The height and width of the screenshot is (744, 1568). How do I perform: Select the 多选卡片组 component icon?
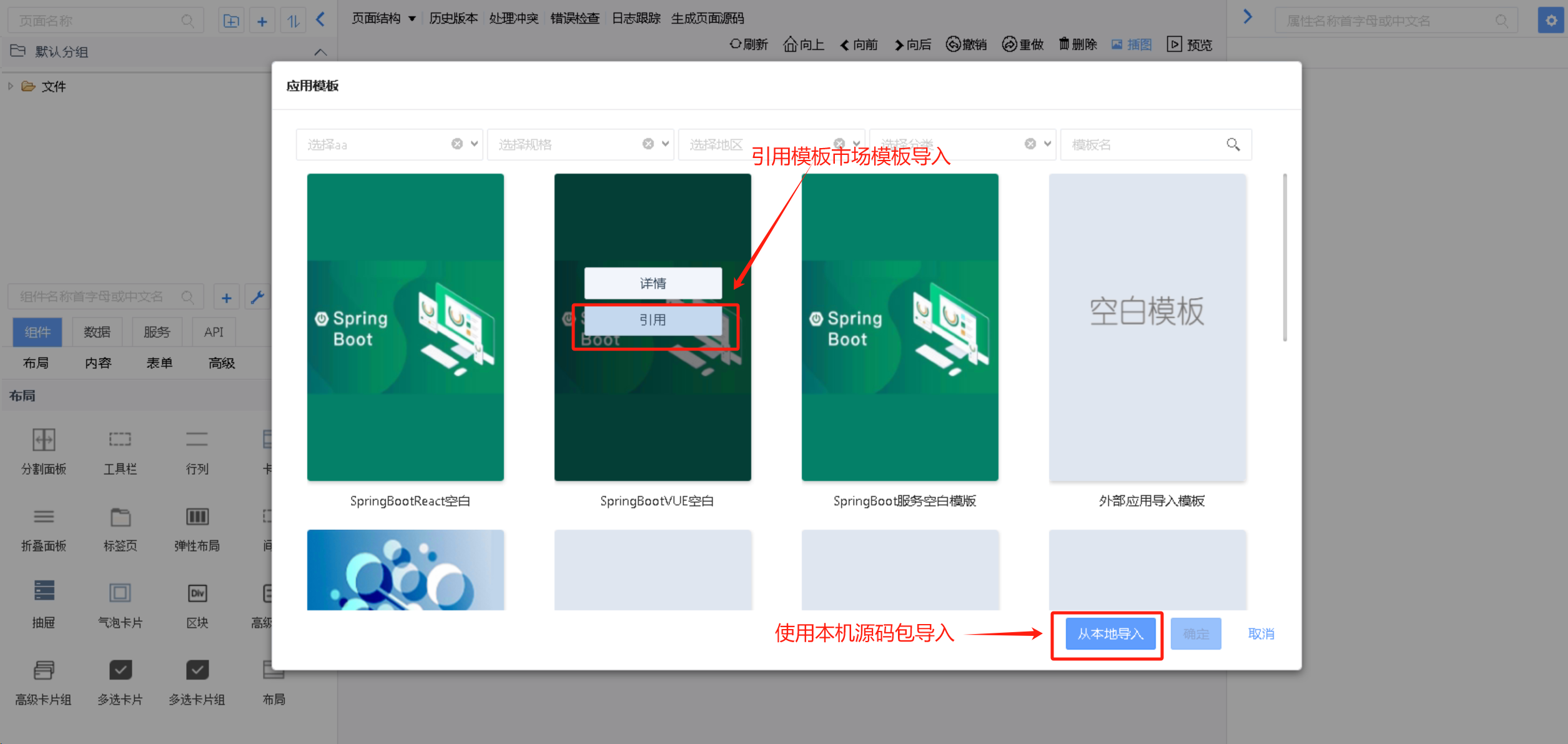[197, 670]
